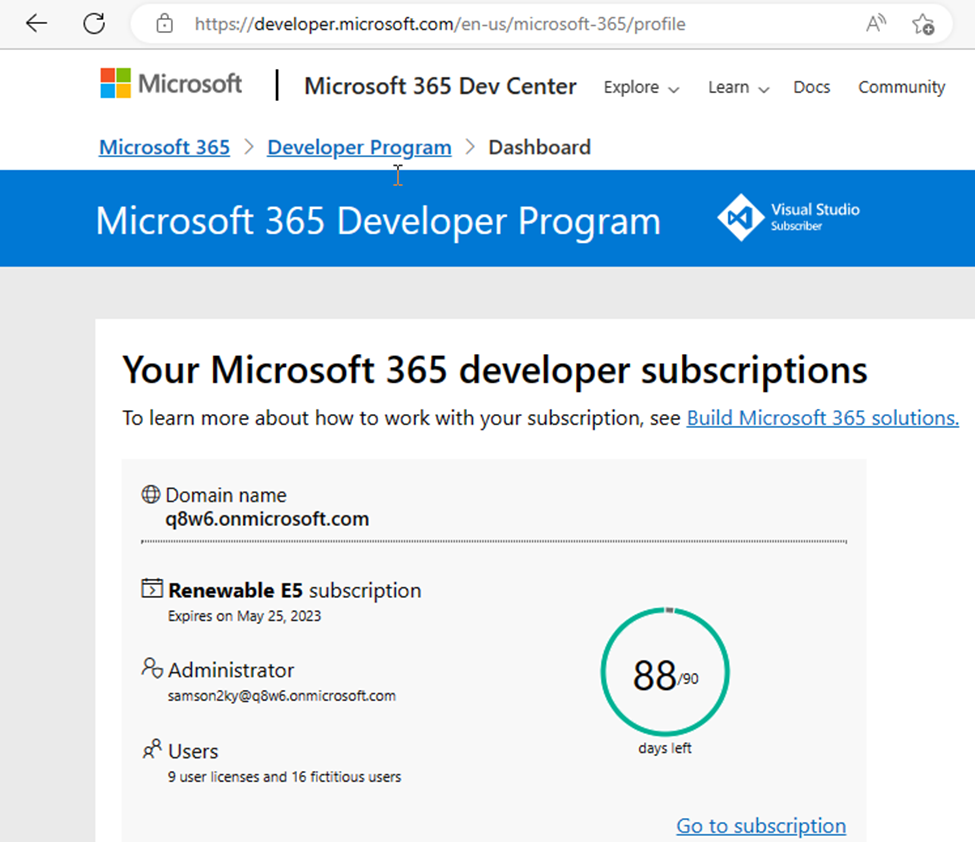Screen dimensions: 975x842
Task: Click 'Your Microsoft 365 developer subscriptions' heading
Action: 494,370
